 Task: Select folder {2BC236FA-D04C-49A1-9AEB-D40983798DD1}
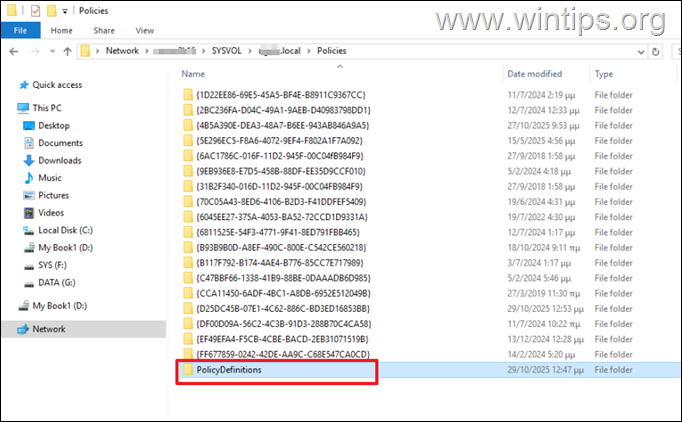283,110
